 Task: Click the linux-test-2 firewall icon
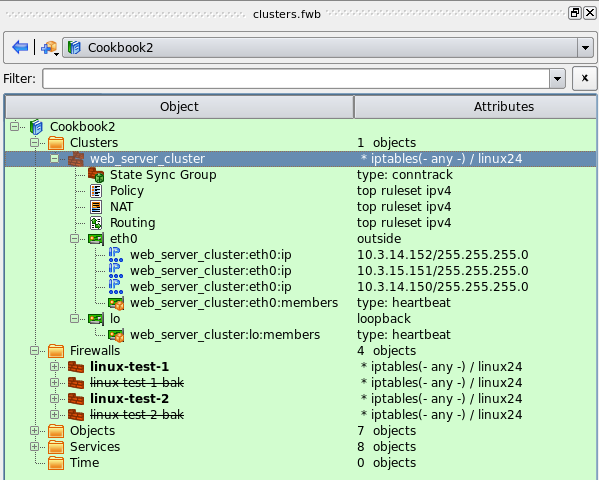[x=76, y=399]
